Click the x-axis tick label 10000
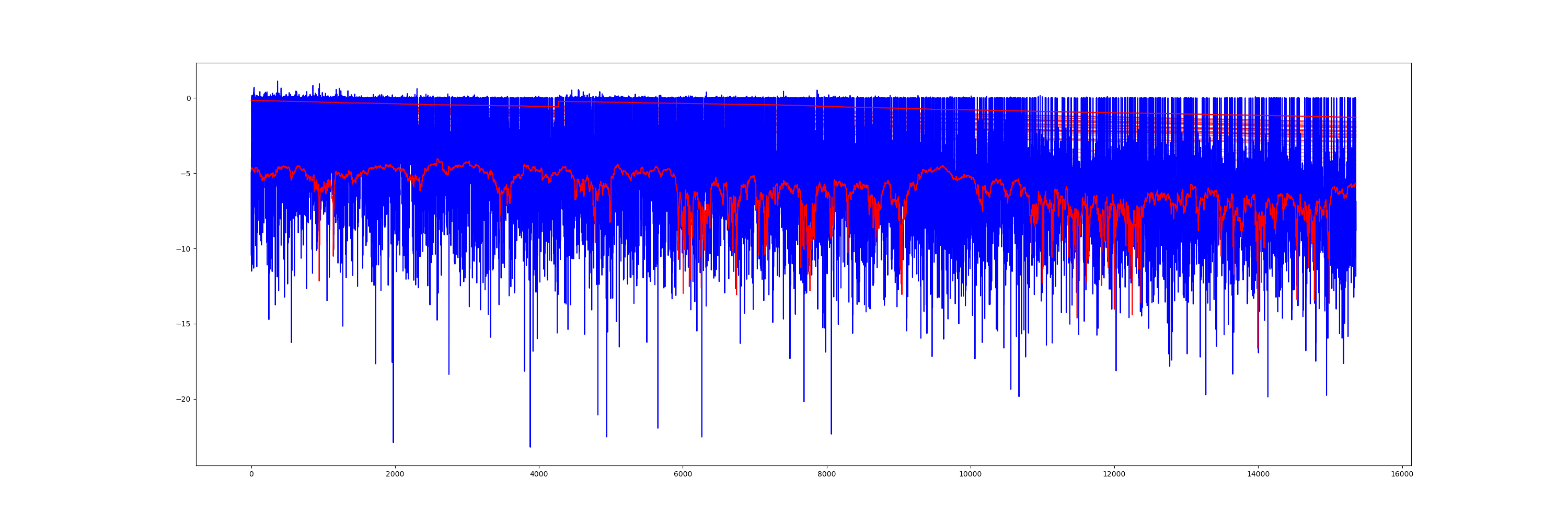1568x523 pixels. 970,474
